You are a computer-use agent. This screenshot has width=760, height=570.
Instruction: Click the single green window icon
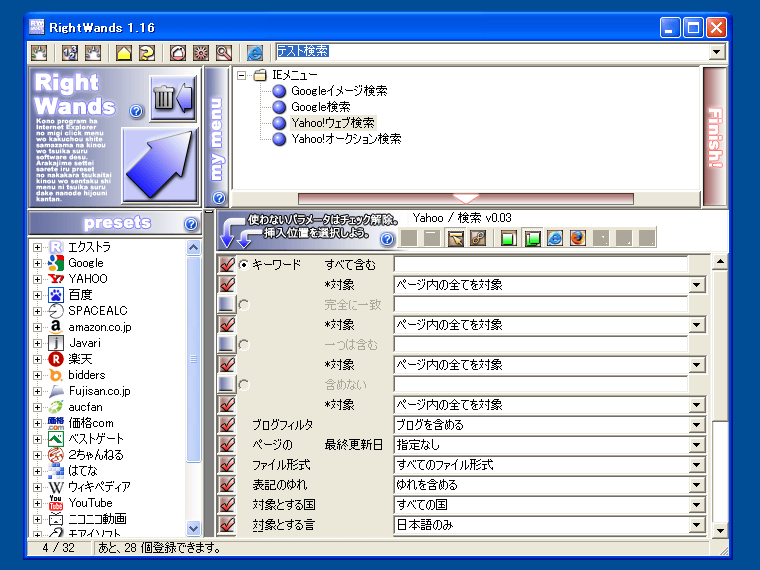(508, 238)
